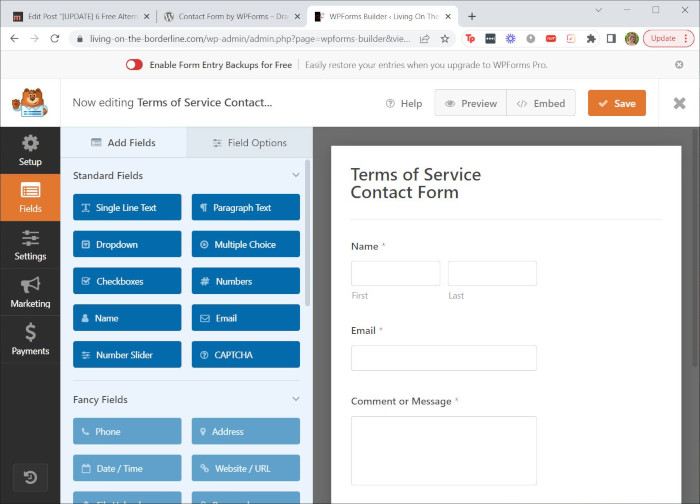Screen dimensions: 700x504
Task: Open the browser side panel icon
Action: [611, 39]
